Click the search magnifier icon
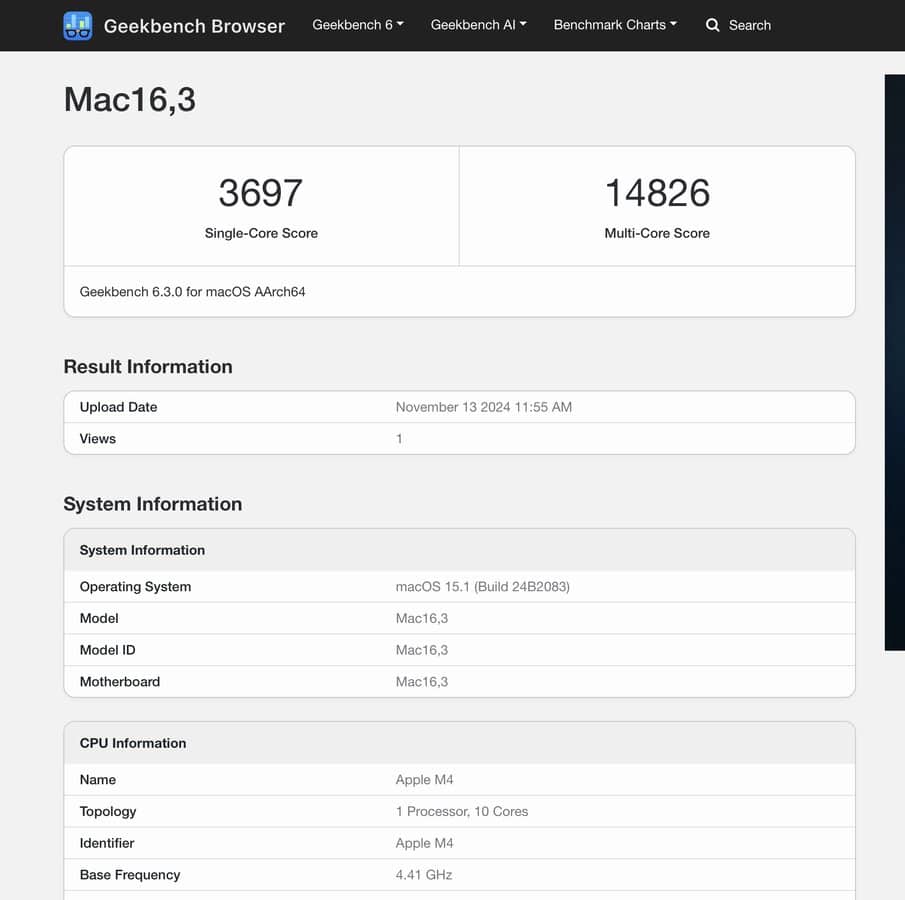 713,25
